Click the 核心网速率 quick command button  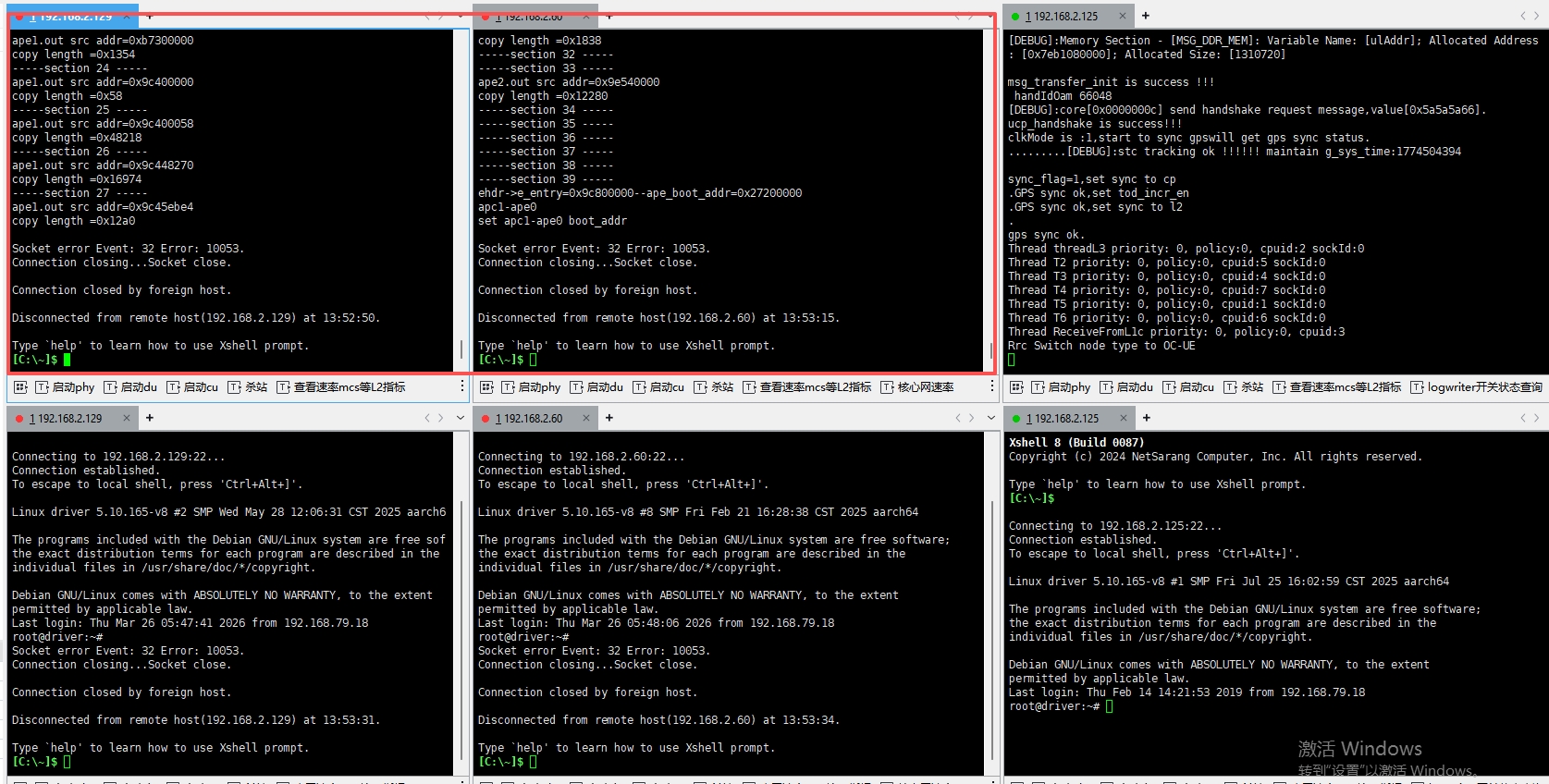point(916,387)
